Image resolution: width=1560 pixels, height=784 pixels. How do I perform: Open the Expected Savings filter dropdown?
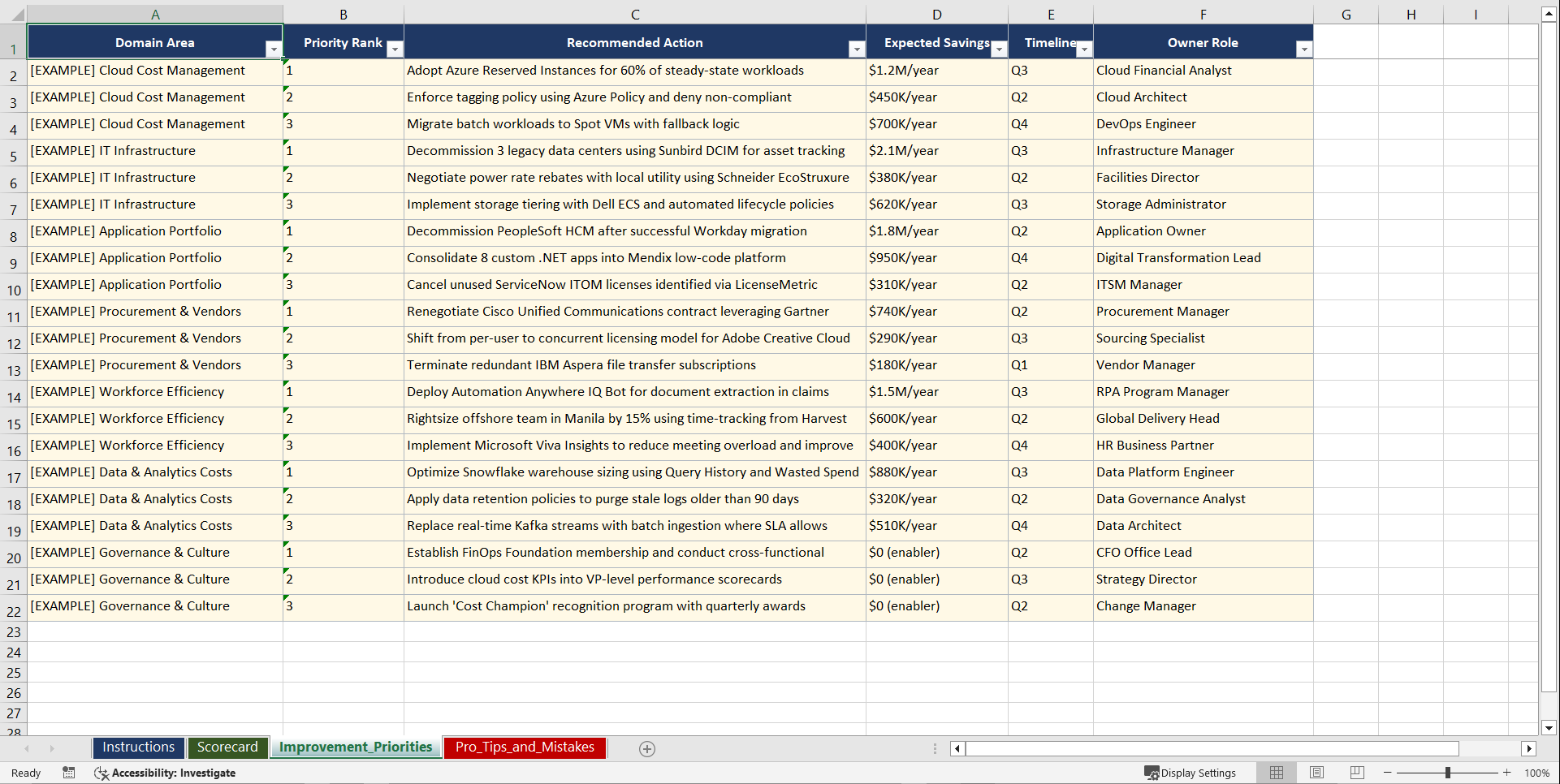coord(999,49)
